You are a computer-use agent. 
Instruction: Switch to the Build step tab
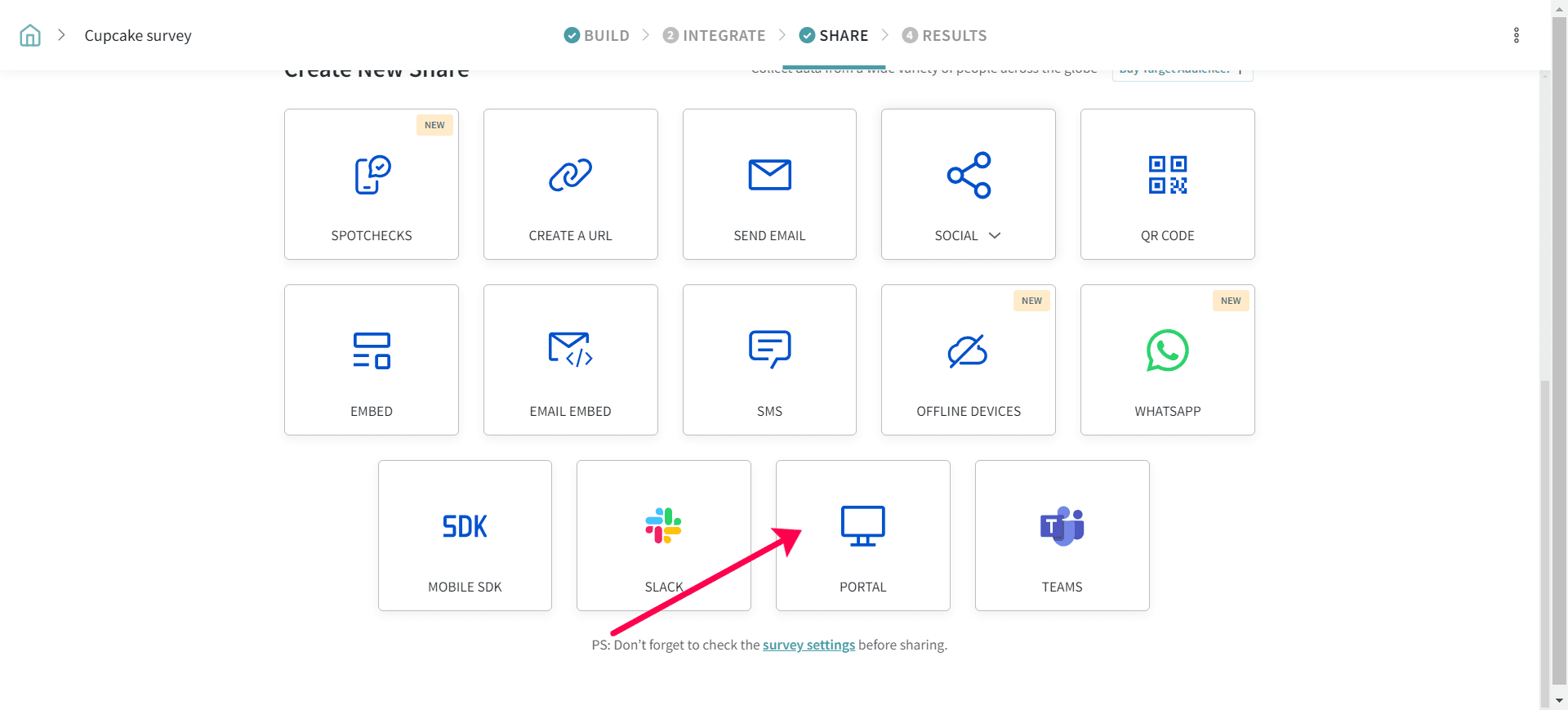click(x=597, y=35)
